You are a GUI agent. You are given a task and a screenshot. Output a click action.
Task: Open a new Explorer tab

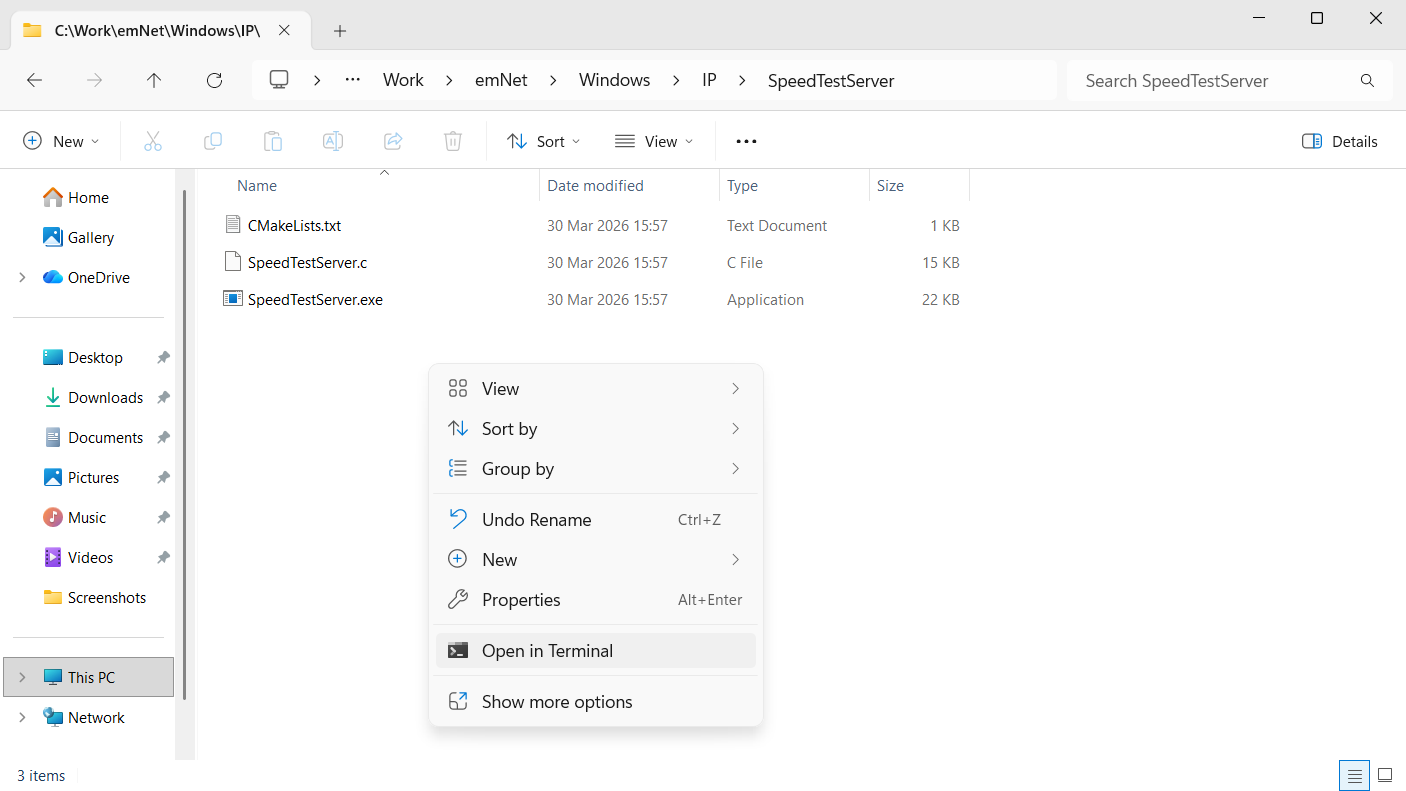[339, 31]
